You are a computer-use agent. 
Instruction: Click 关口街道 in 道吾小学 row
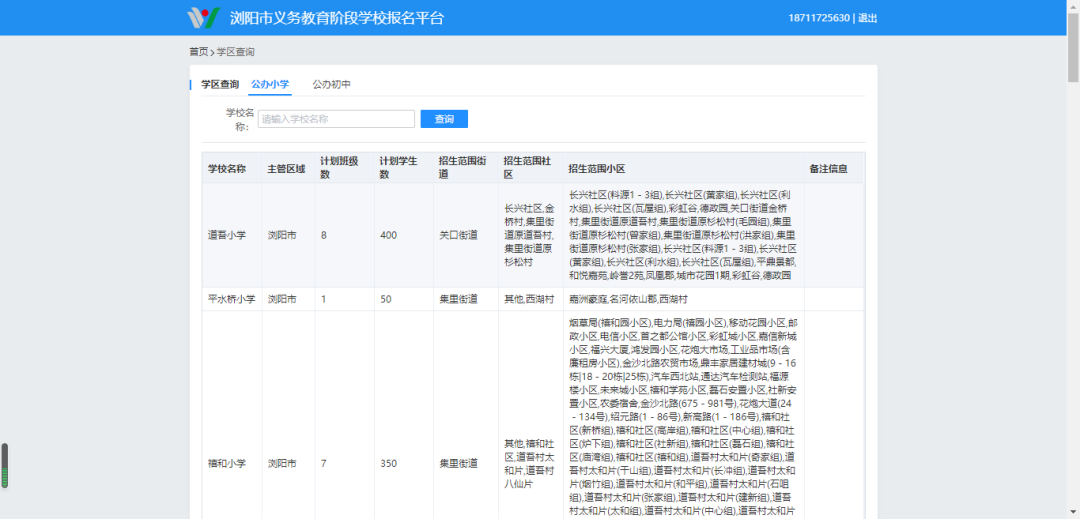459,235
